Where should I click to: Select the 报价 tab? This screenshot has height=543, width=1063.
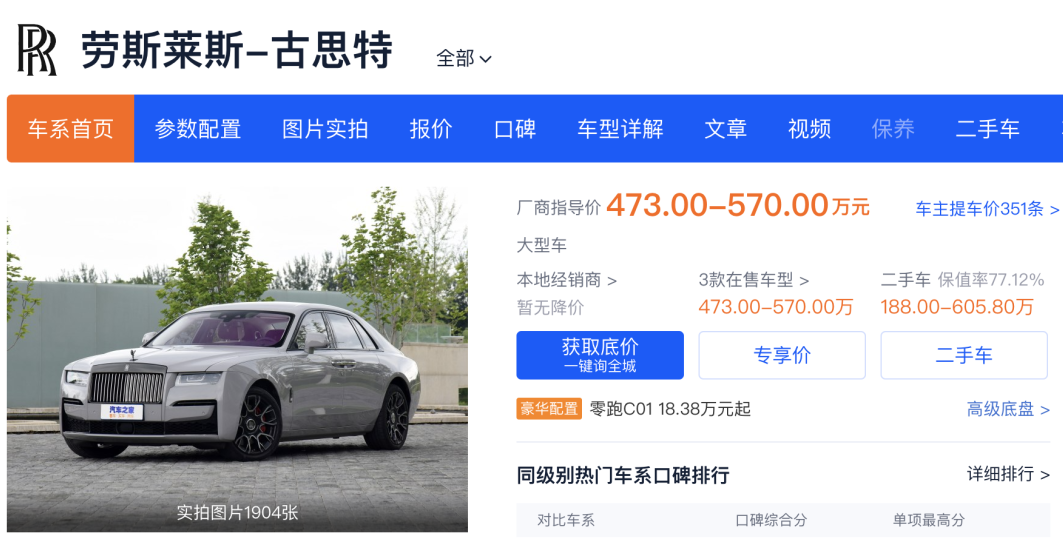click(x=431, y=129)
